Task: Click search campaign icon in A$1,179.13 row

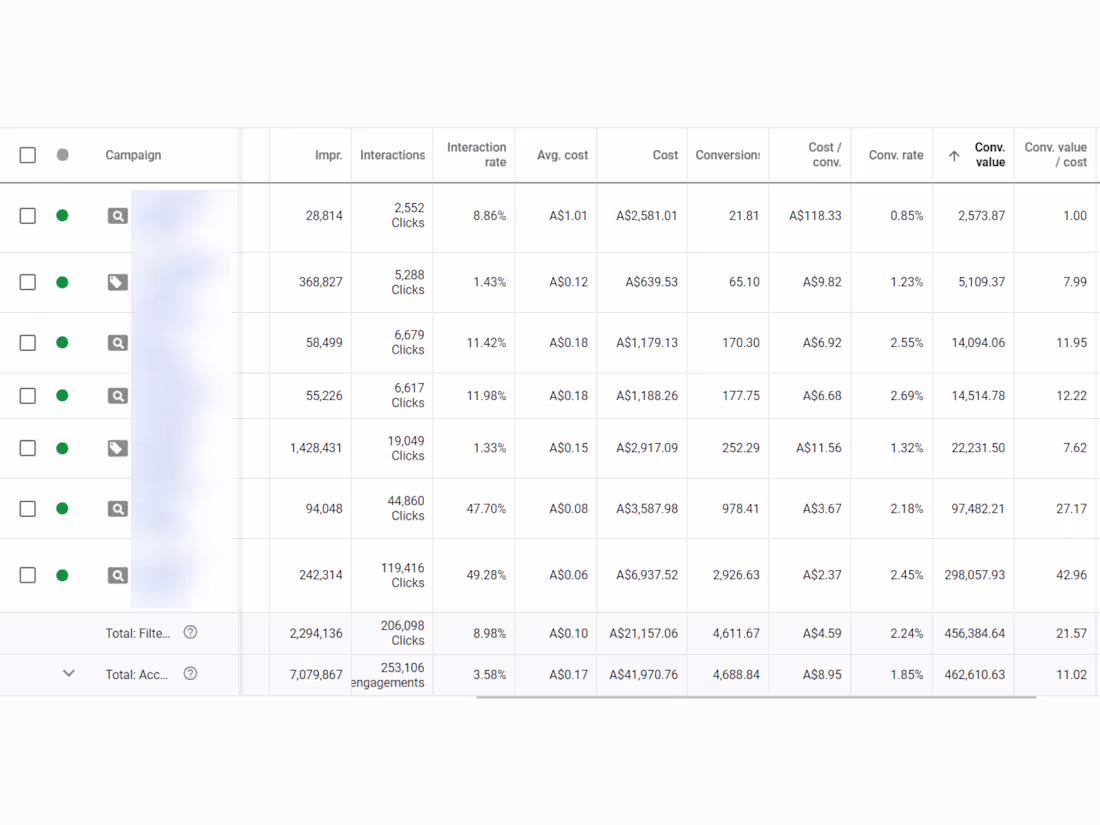Action: [118, 343]
